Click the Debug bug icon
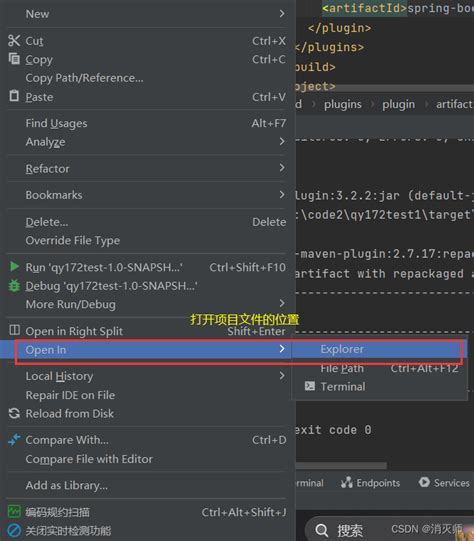 (x=14, y=285)
